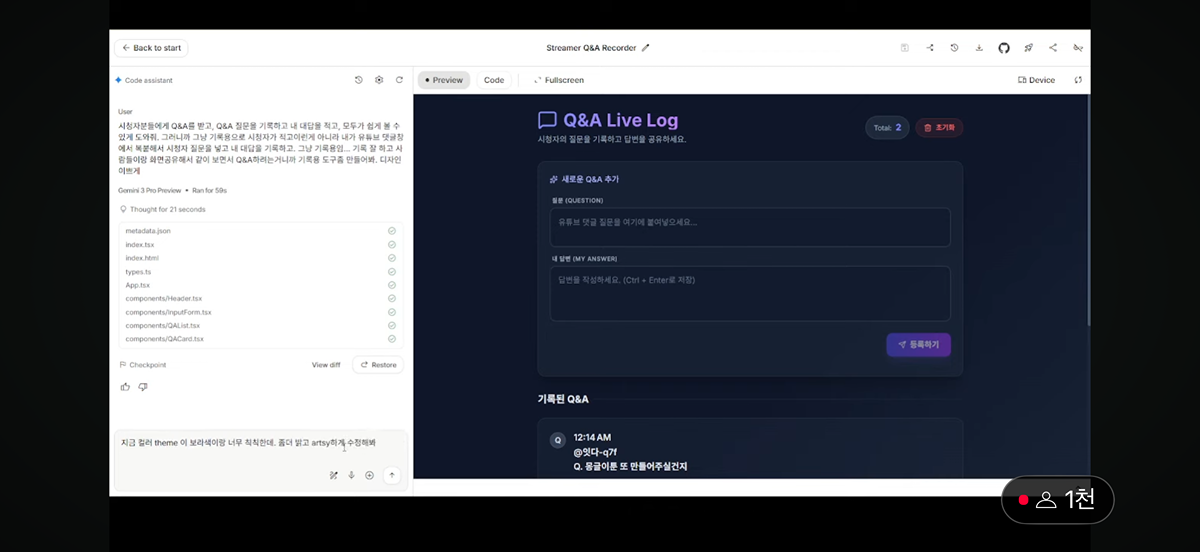Open settings gear in Code assistant panel
Viewport: 1200px width, 552px height.
click(379, 80)
